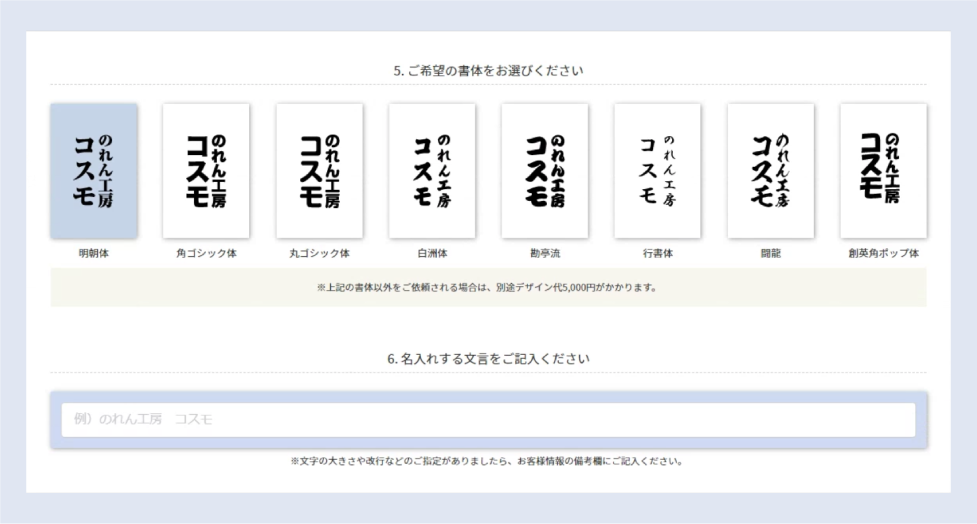Pick the 丸ゴシック体 font sample card

tap(320, 171)
